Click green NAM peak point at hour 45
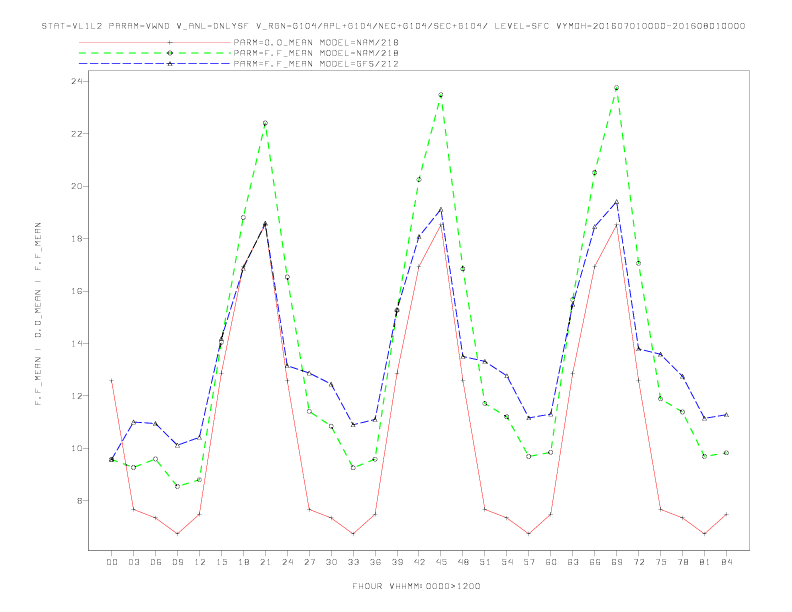792x612 pixels. coord(441,95)
